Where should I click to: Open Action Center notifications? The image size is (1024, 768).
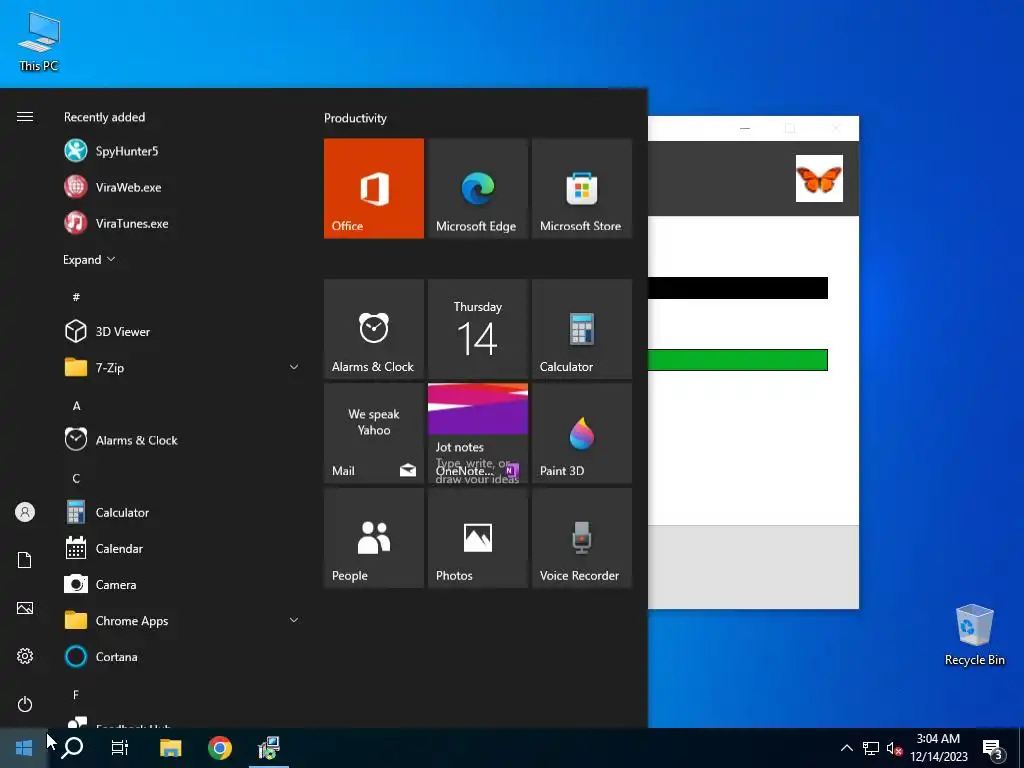[993, 749]
